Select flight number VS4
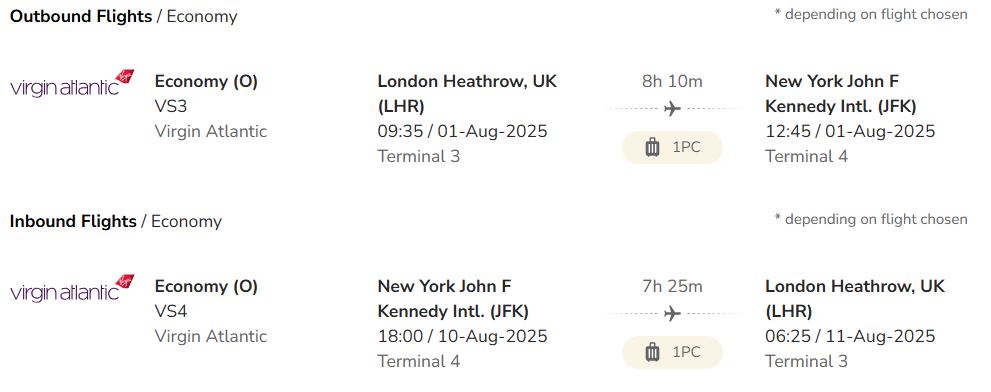 click(x=171, y=311)
